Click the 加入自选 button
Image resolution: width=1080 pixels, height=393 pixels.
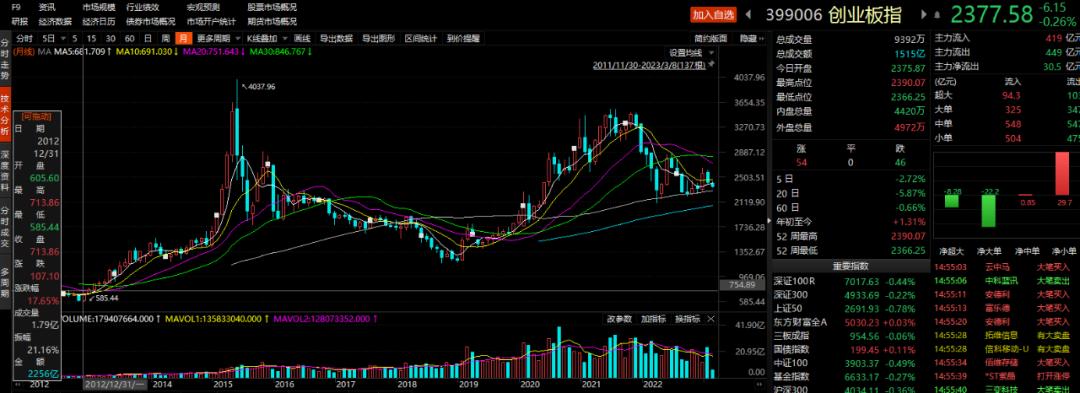[714, 14]
